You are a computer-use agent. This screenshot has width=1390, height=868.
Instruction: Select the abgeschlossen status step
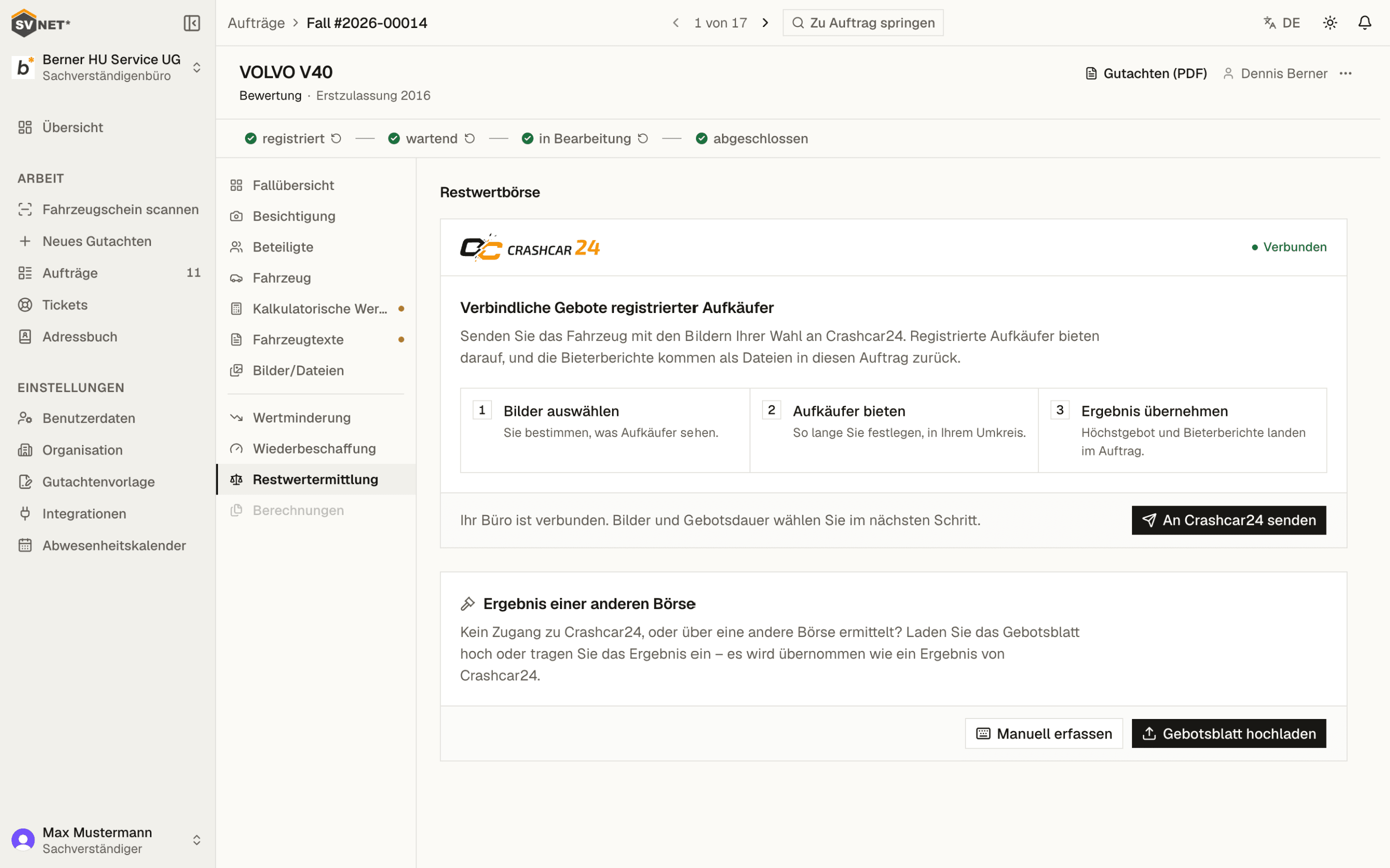pos(751,138)
